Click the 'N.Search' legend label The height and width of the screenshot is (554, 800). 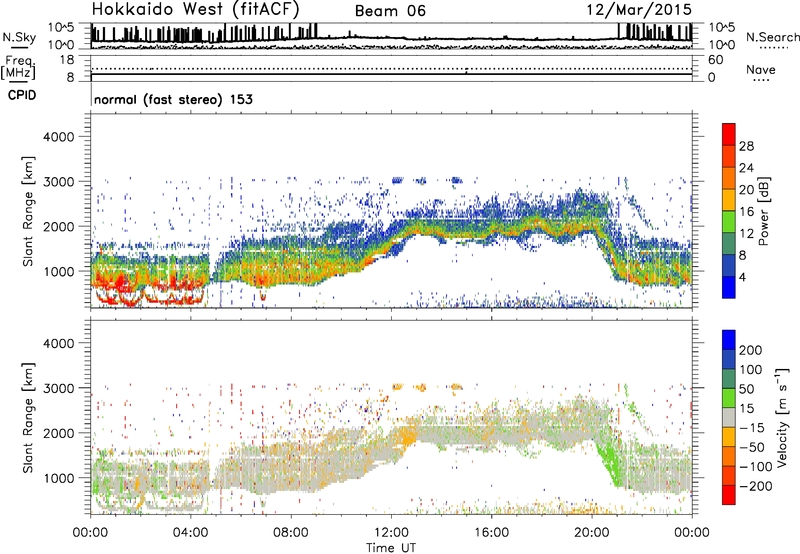[772, 37]
